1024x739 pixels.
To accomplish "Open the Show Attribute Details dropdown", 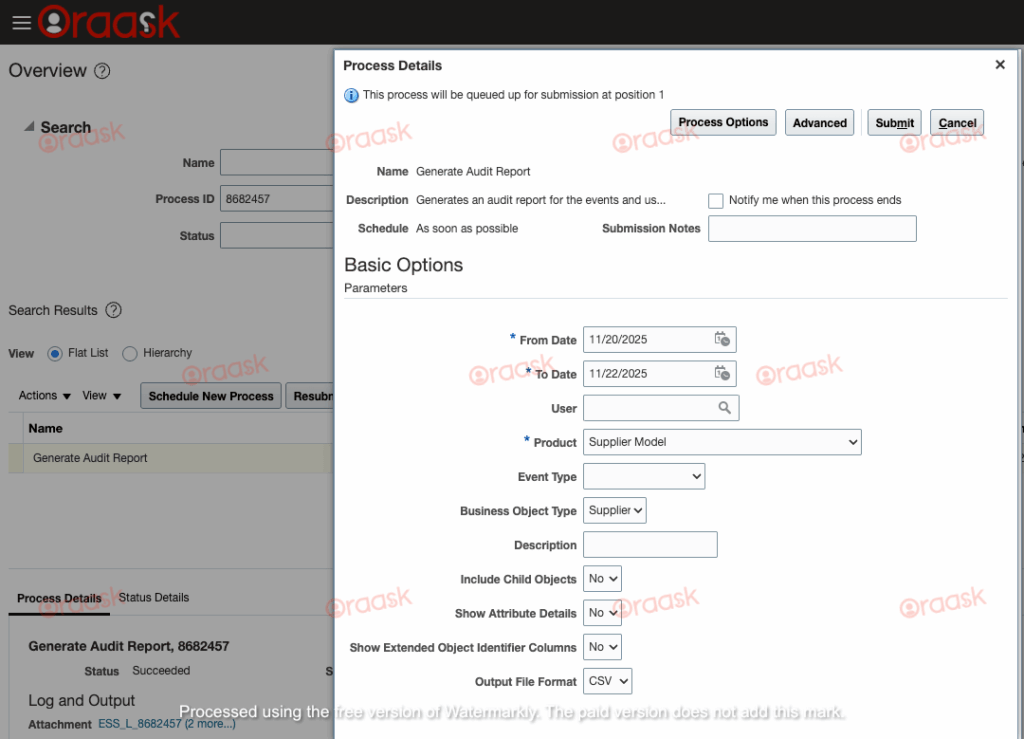I will coord(602,613).
